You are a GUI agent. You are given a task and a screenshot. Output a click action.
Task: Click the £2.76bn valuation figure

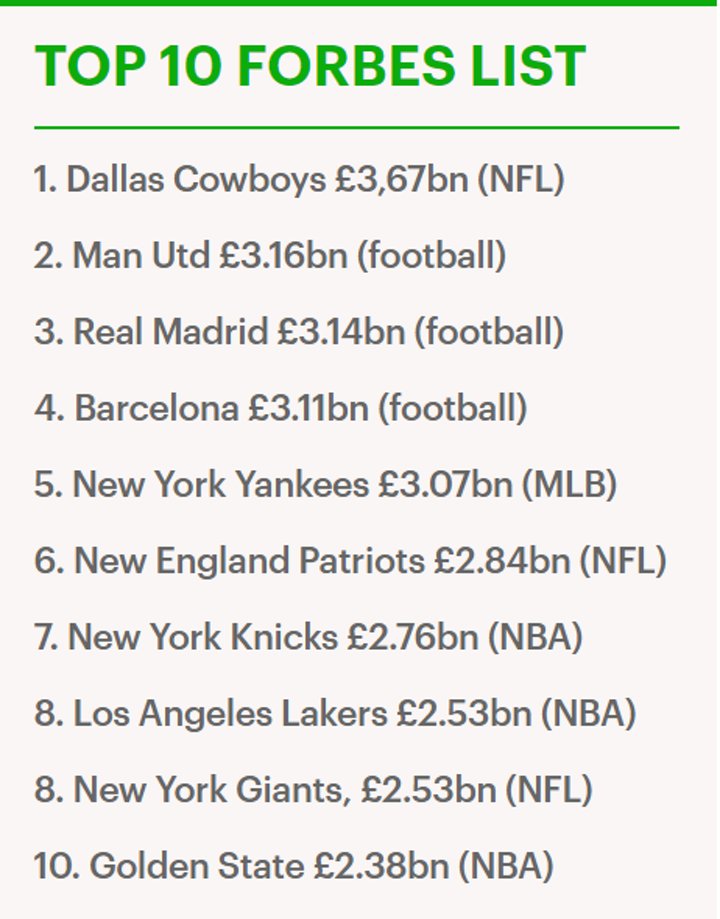[x=413, y=637]
